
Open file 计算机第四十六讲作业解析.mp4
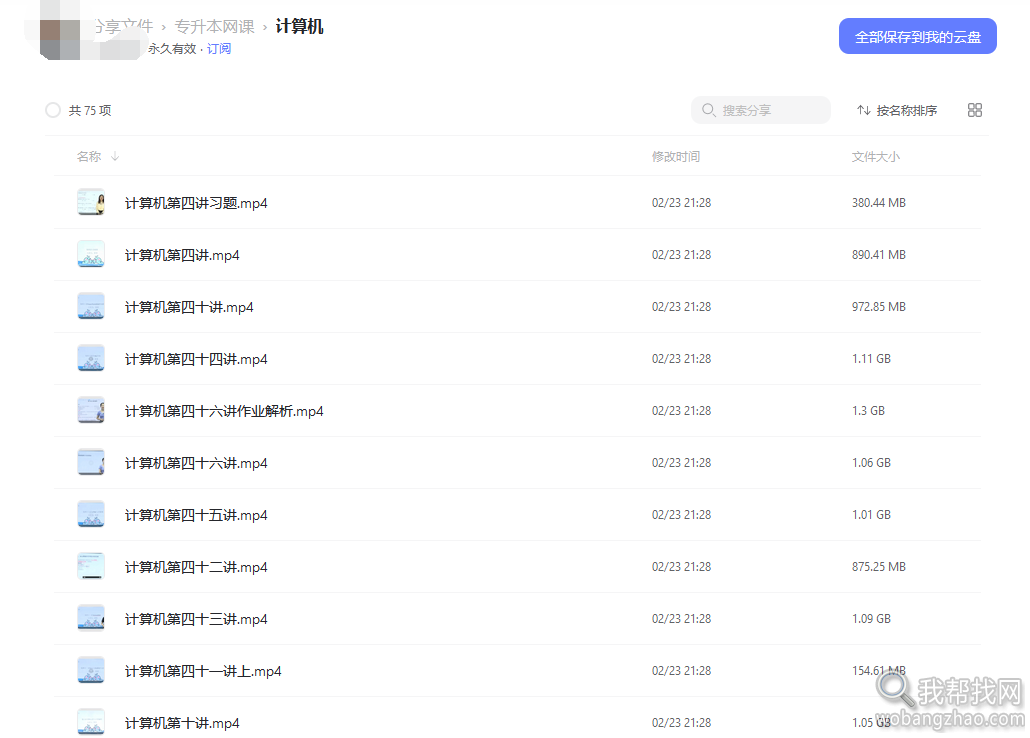[224, 411]
